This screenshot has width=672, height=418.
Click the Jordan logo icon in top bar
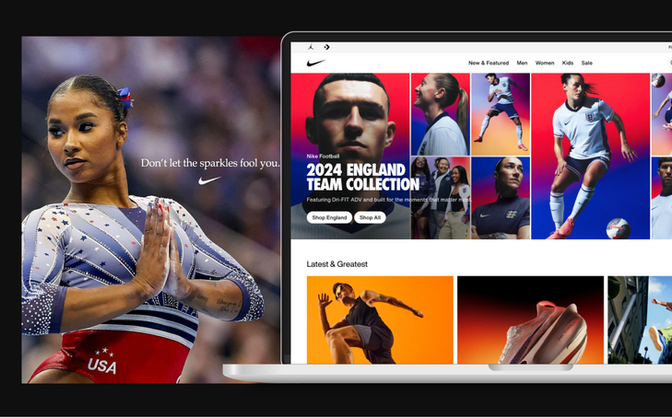[311, 47]
